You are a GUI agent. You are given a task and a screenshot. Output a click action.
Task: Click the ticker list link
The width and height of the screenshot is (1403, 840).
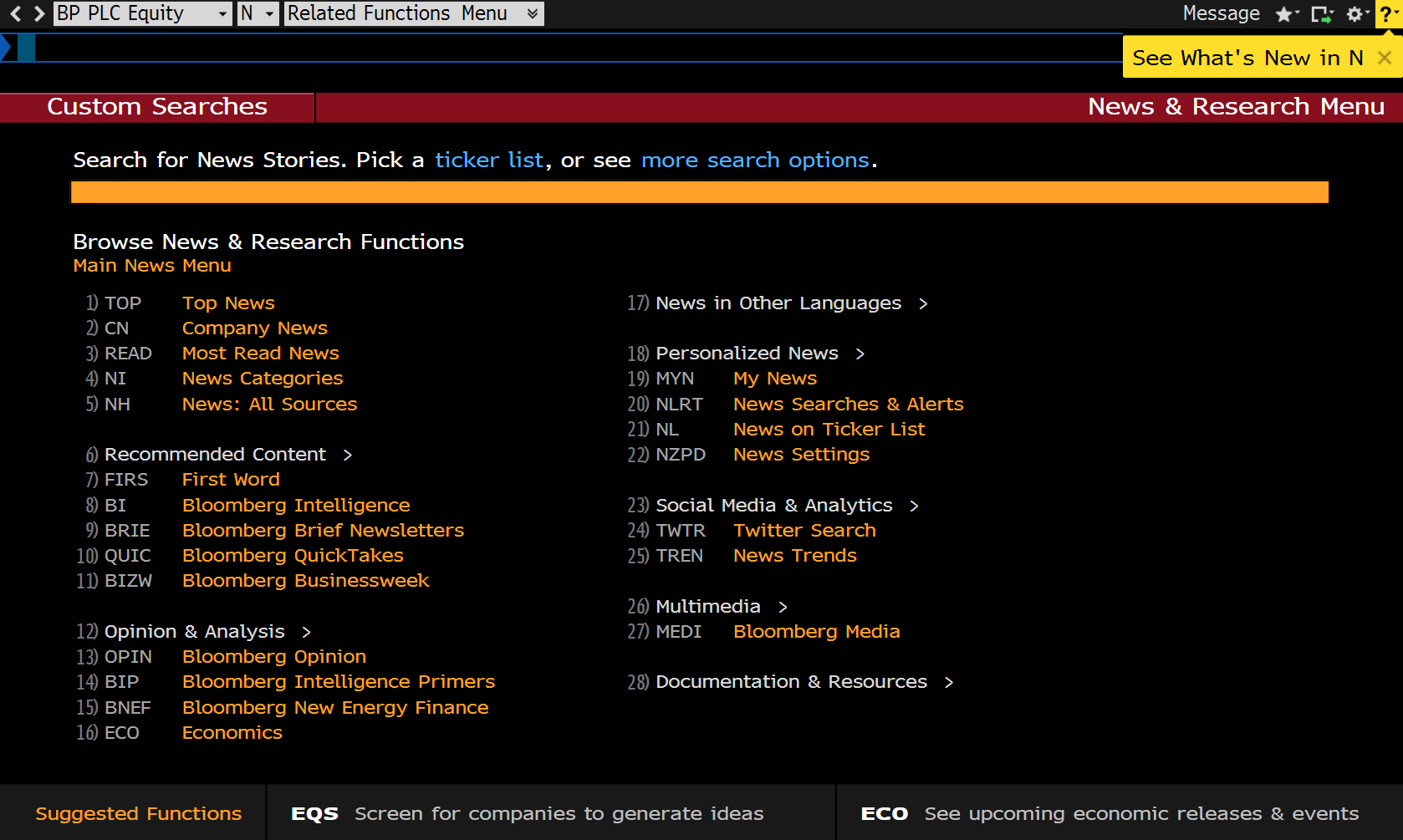pos(489,160)
